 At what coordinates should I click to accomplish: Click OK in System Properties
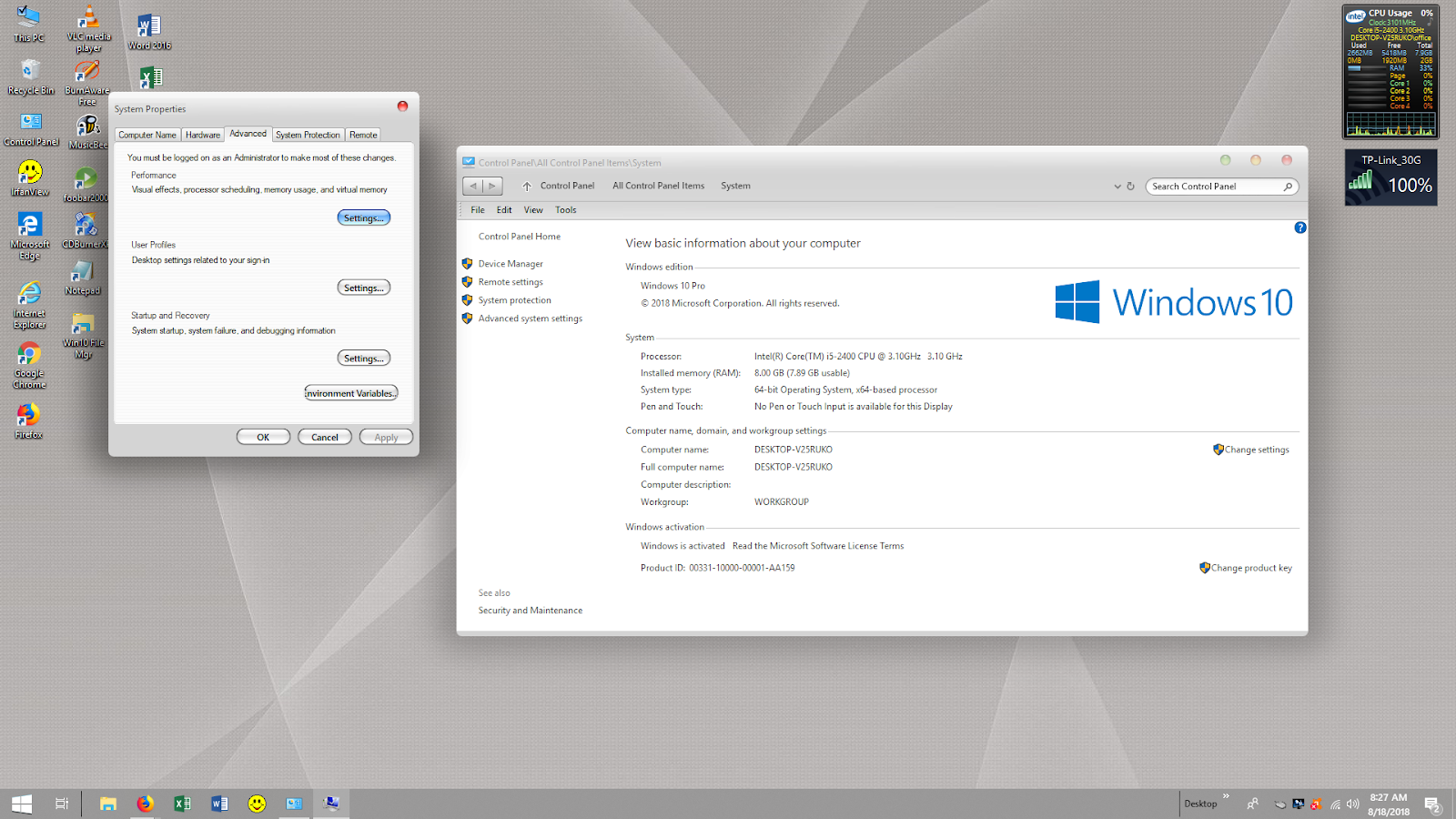[263, 437]
